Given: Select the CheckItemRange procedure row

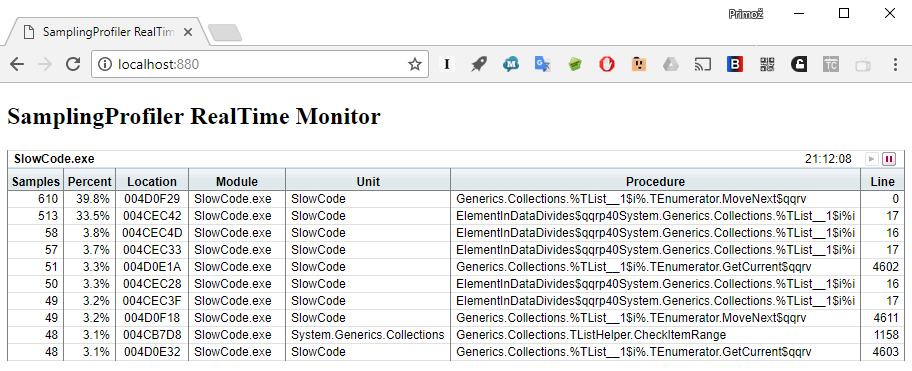Looking at the screenshot, I should click(x=455, y=335).
